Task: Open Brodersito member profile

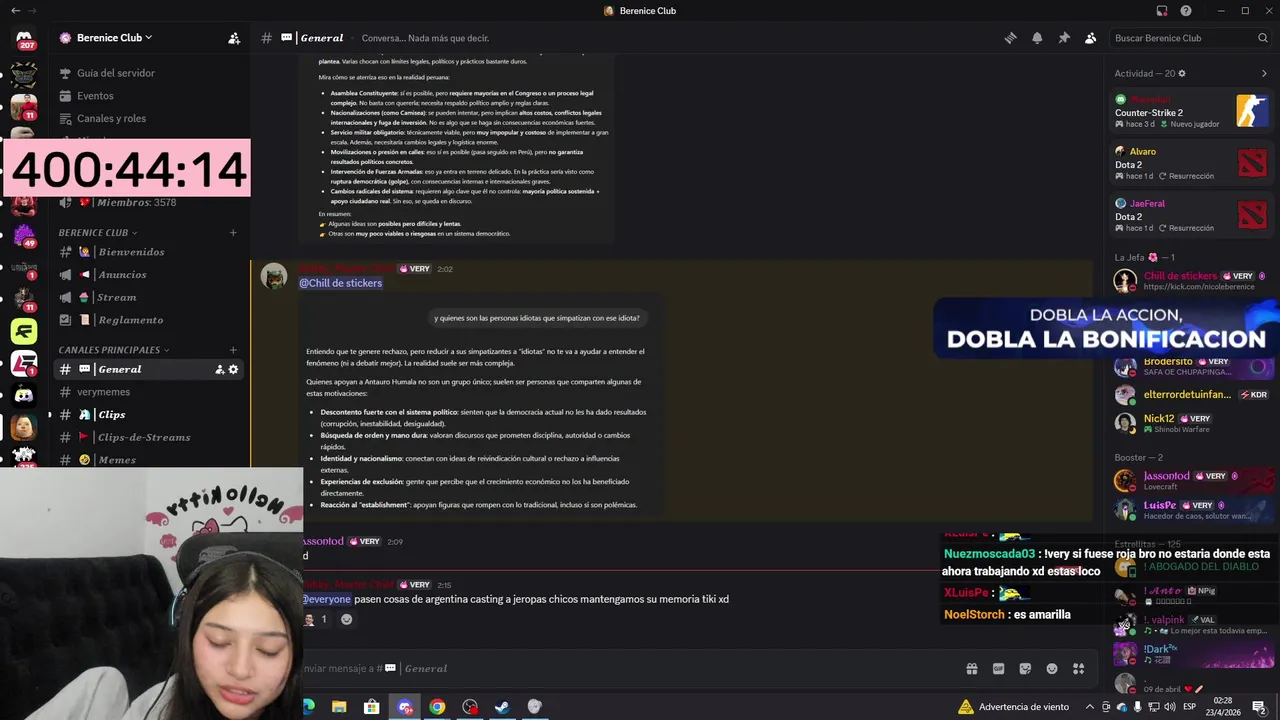Action: tap(1190, 366)
